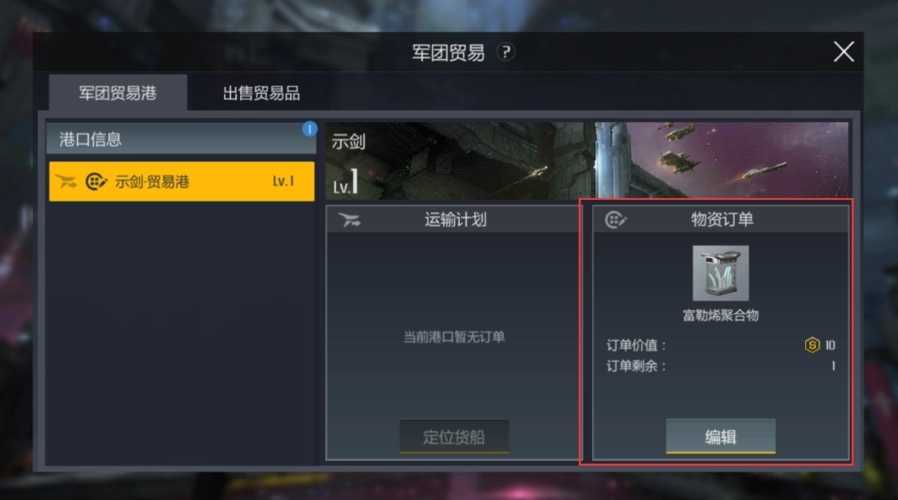Open the help question mark icon
This screenshot has width=898, height=500.
(x=505, y=52)
